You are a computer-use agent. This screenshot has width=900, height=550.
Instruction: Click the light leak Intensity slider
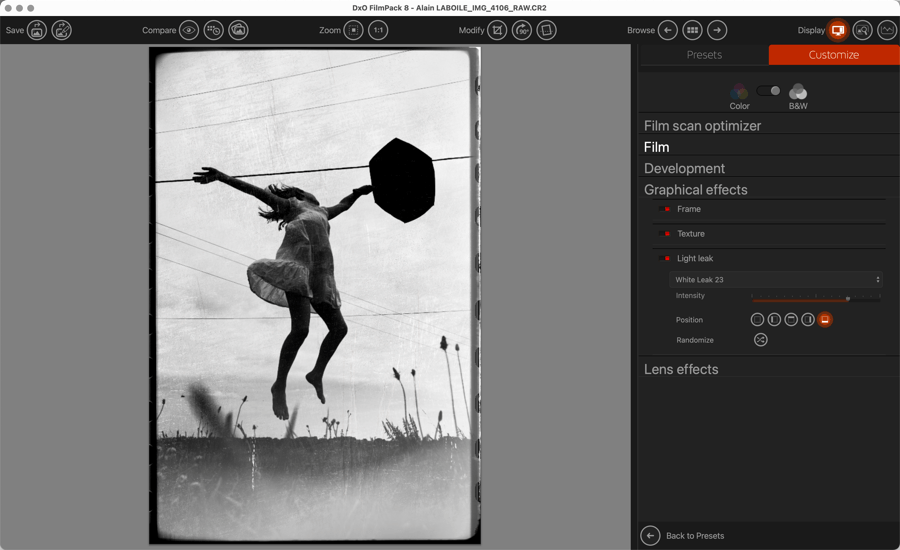click(x=815, y=298)
